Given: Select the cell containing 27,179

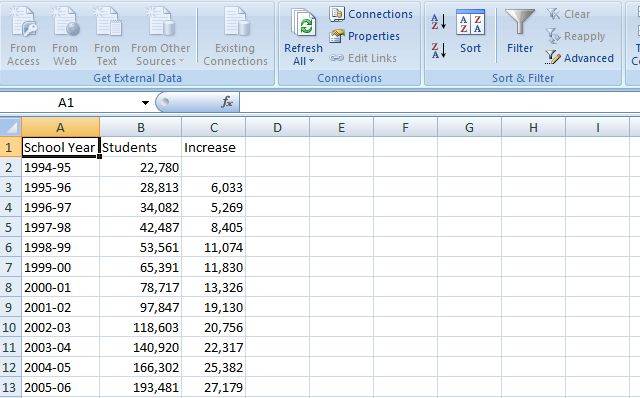Looking at the screenshot, I should [x=214, y=387].
